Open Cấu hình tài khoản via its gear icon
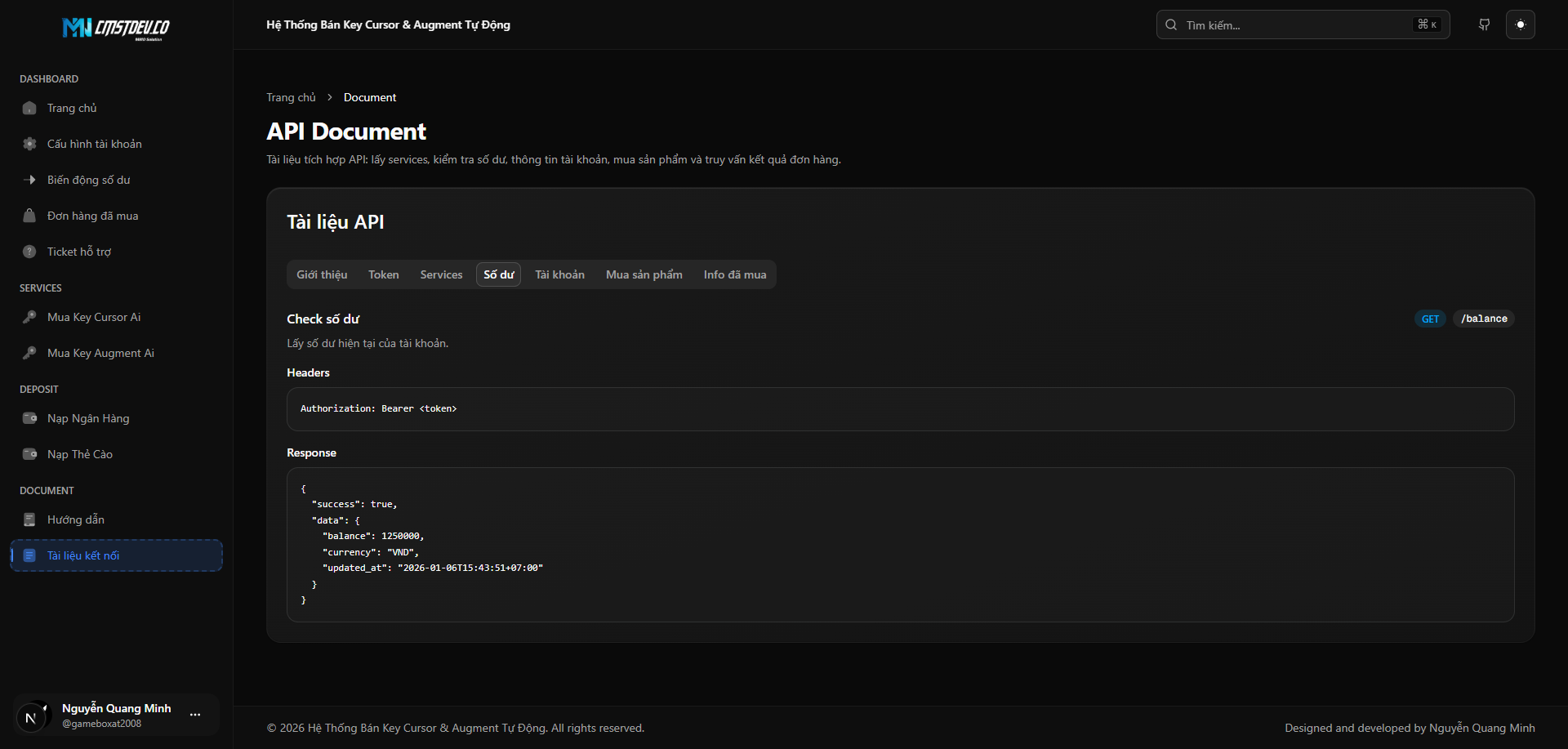 click(x=29, y=144)
